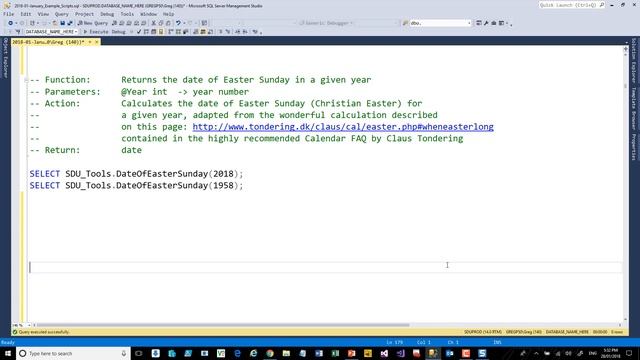Image resolution: width=640 pixels, height=360 pixels.
Task: Click the 'Query executed successfully' status message
Action: click(x=44, y=332)
